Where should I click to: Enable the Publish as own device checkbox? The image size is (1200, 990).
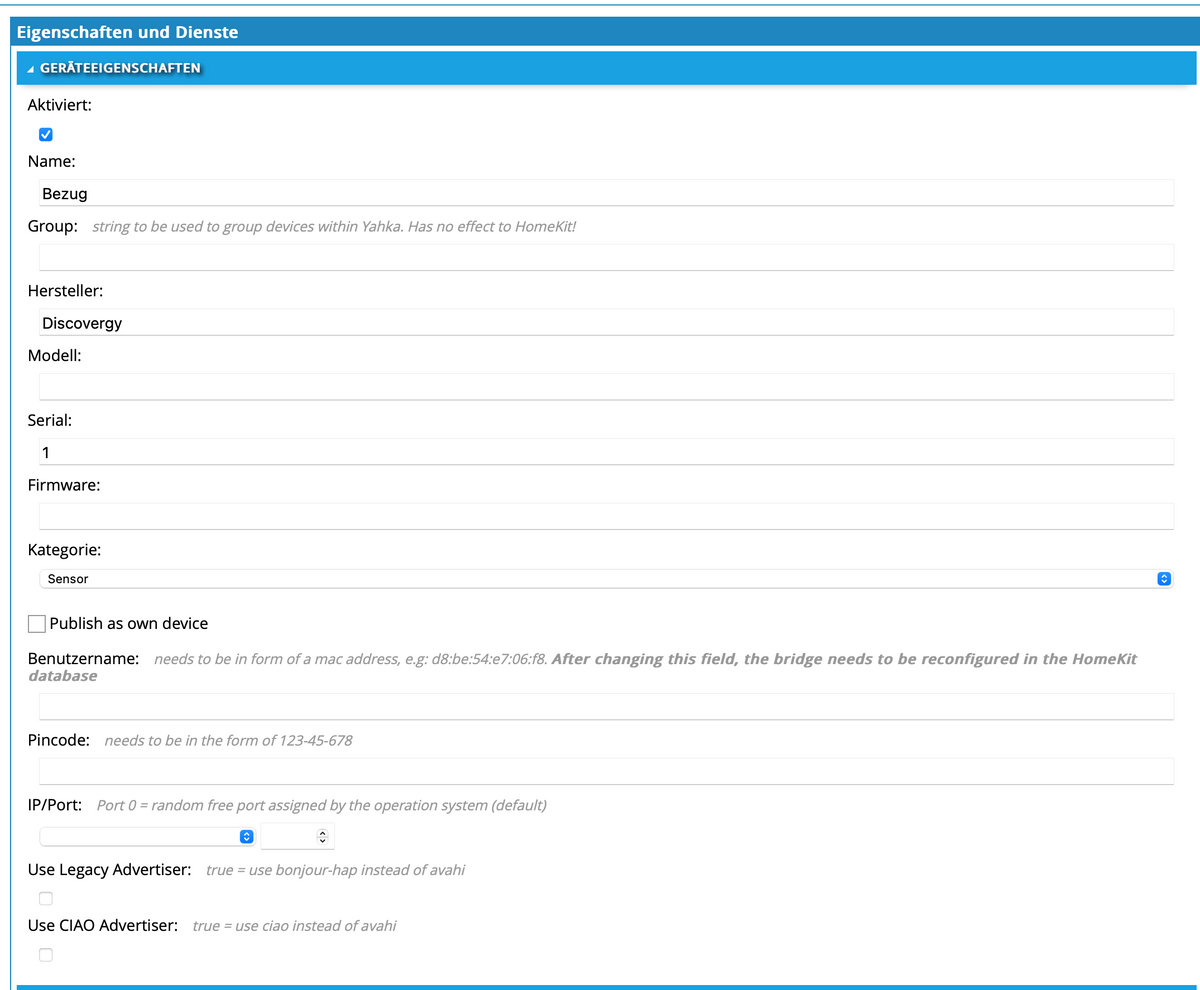pyautogui.click(x=37, y=624)
